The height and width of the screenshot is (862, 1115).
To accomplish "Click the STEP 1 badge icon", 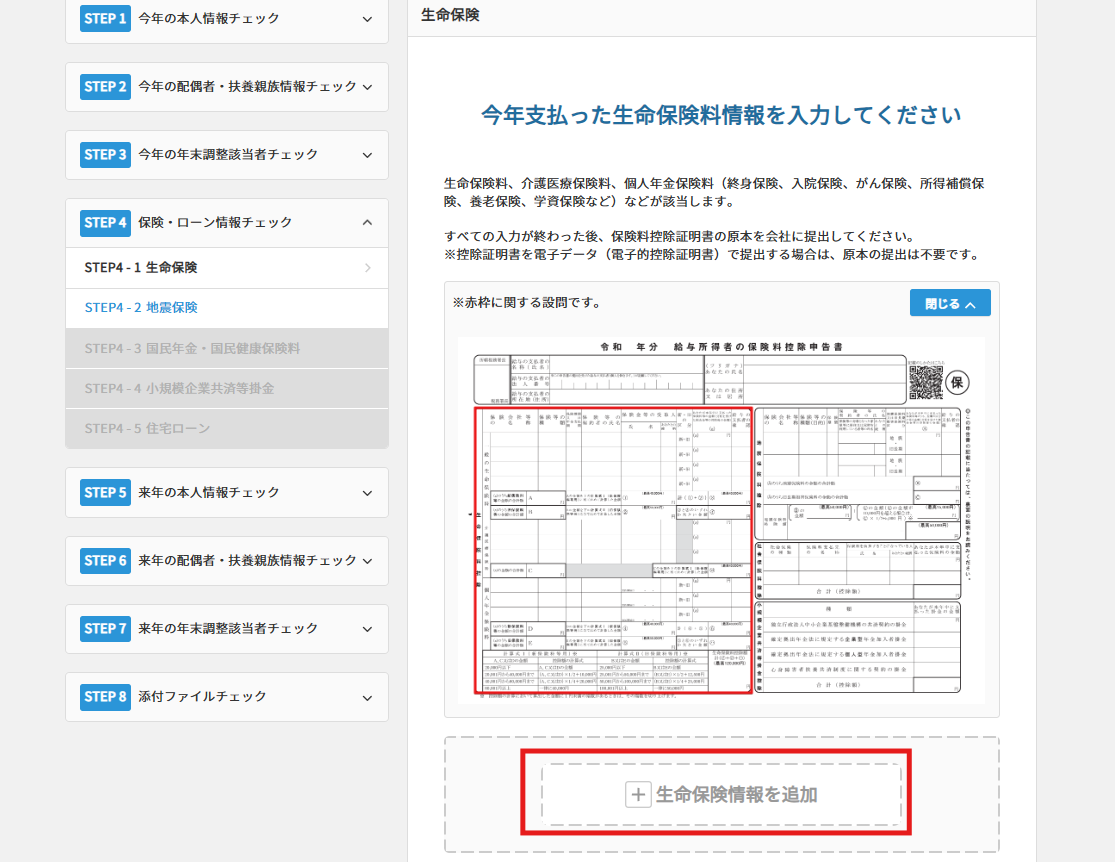I will (105, 18).
